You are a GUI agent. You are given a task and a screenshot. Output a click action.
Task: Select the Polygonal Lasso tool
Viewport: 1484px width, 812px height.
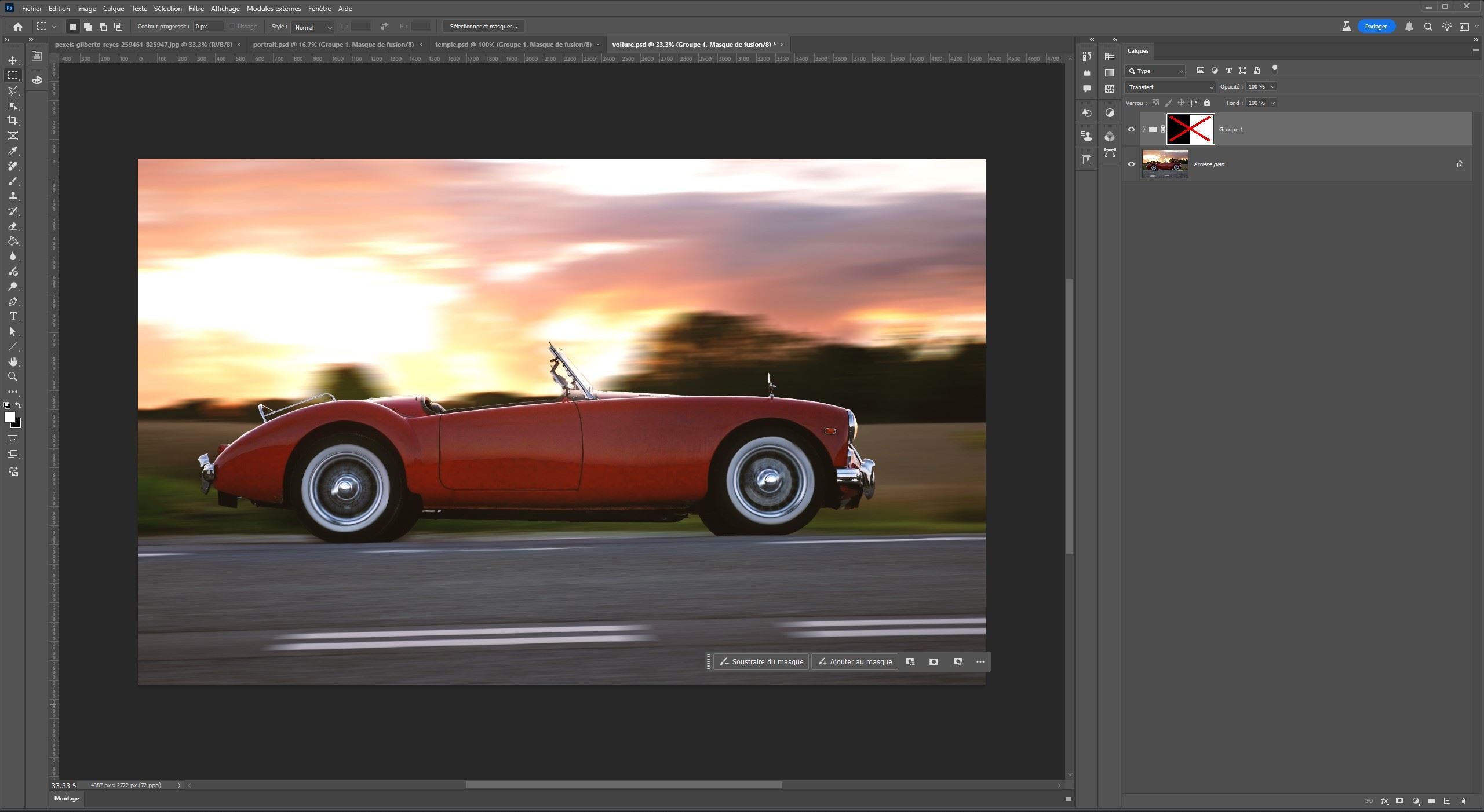[x=13, y=90]
